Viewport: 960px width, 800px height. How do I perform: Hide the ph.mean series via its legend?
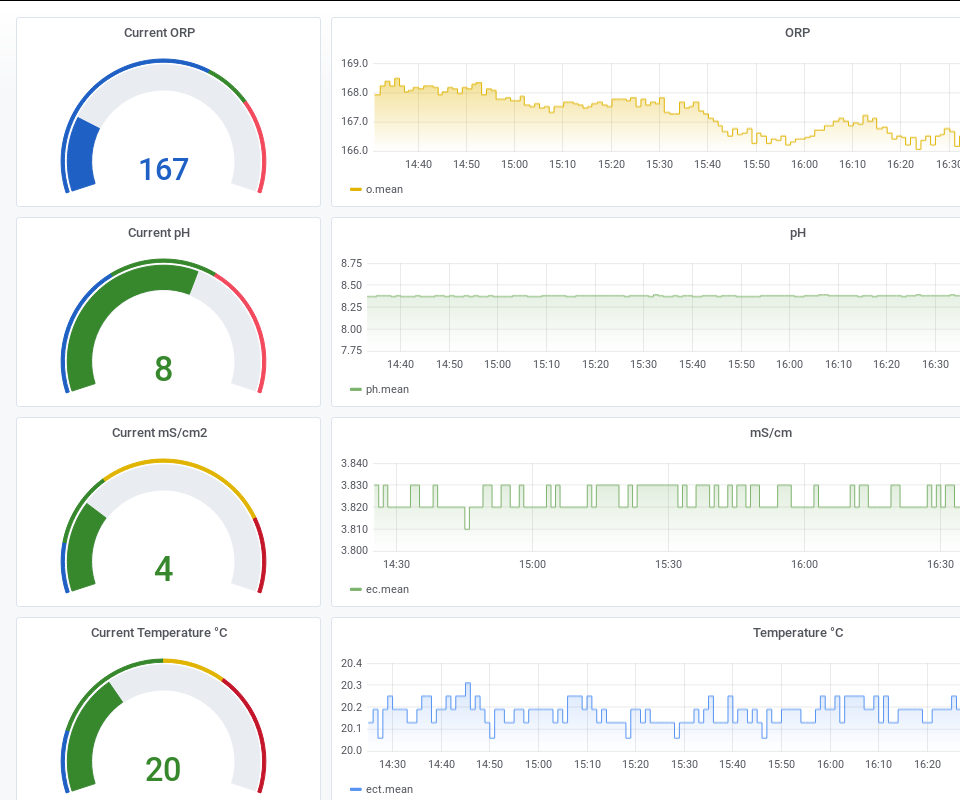click(x=388, y=389)
